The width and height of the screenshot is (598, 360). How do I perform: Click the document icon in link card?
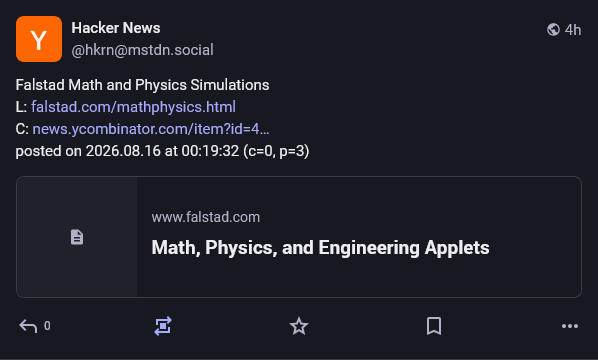(x=77, y=237)
